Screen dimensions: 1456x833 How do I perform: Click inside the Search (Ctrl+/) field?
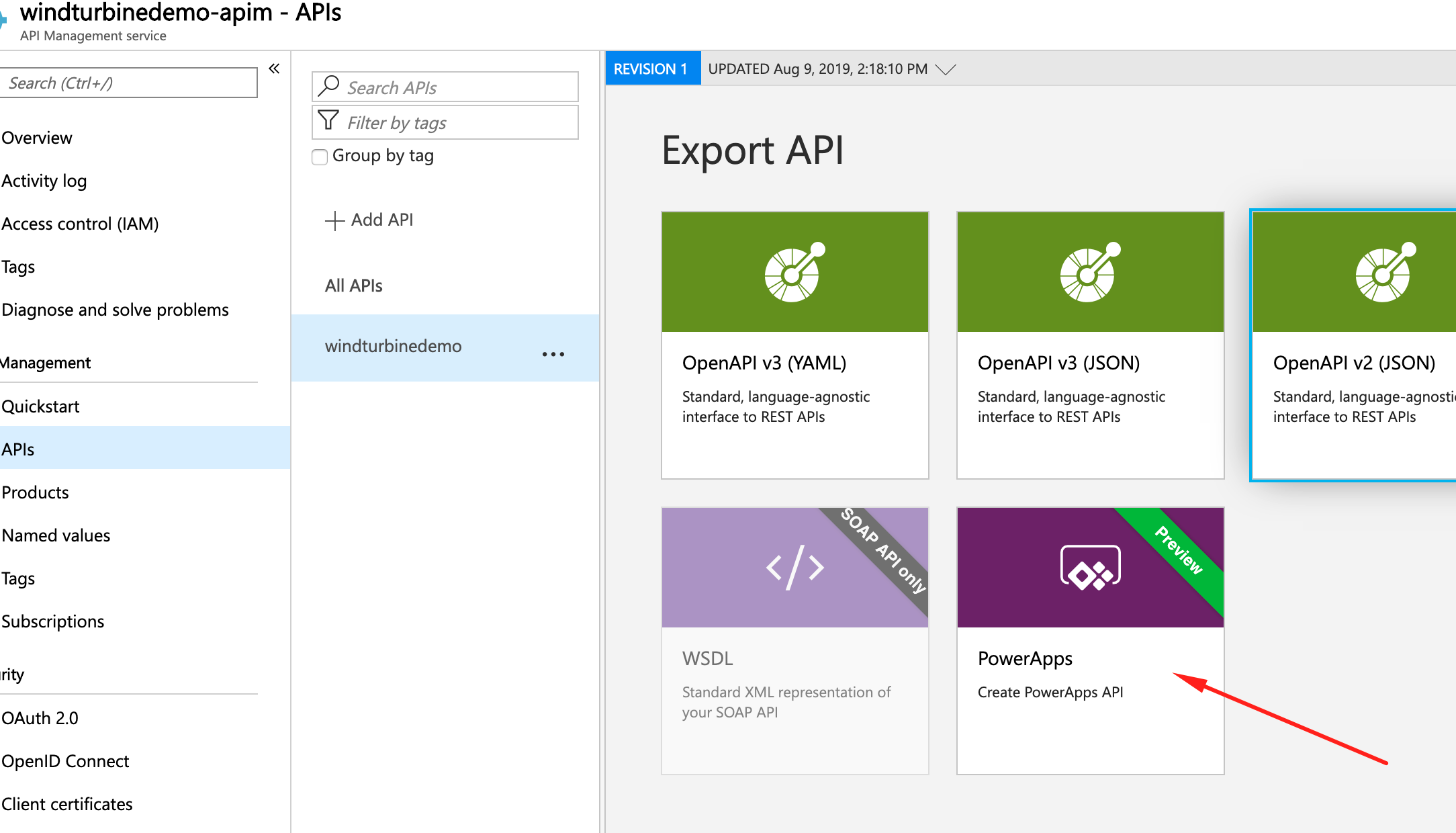pyautogui.click(x=129, y=82)
